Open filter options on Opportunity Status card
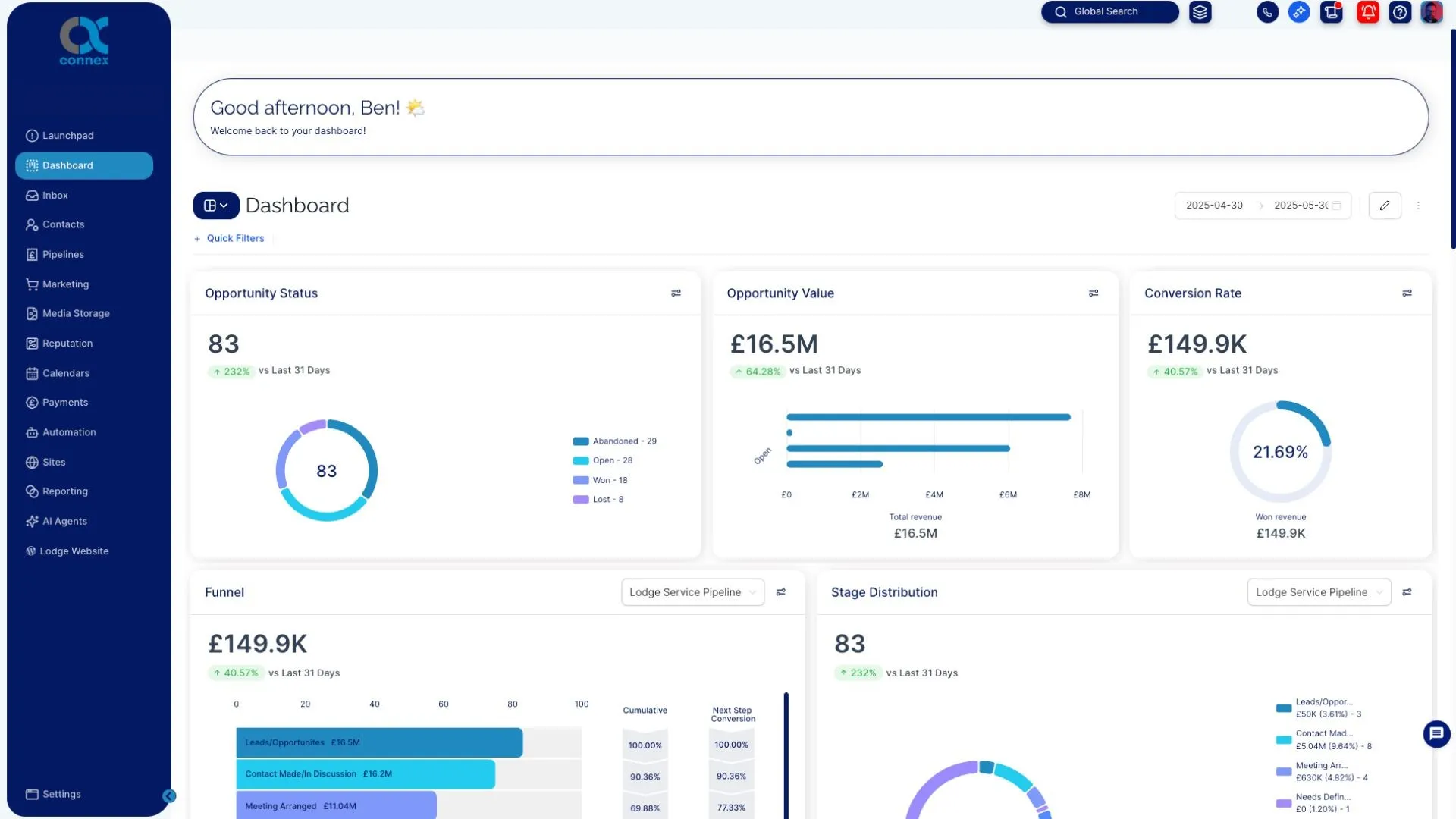 (676, 293)
